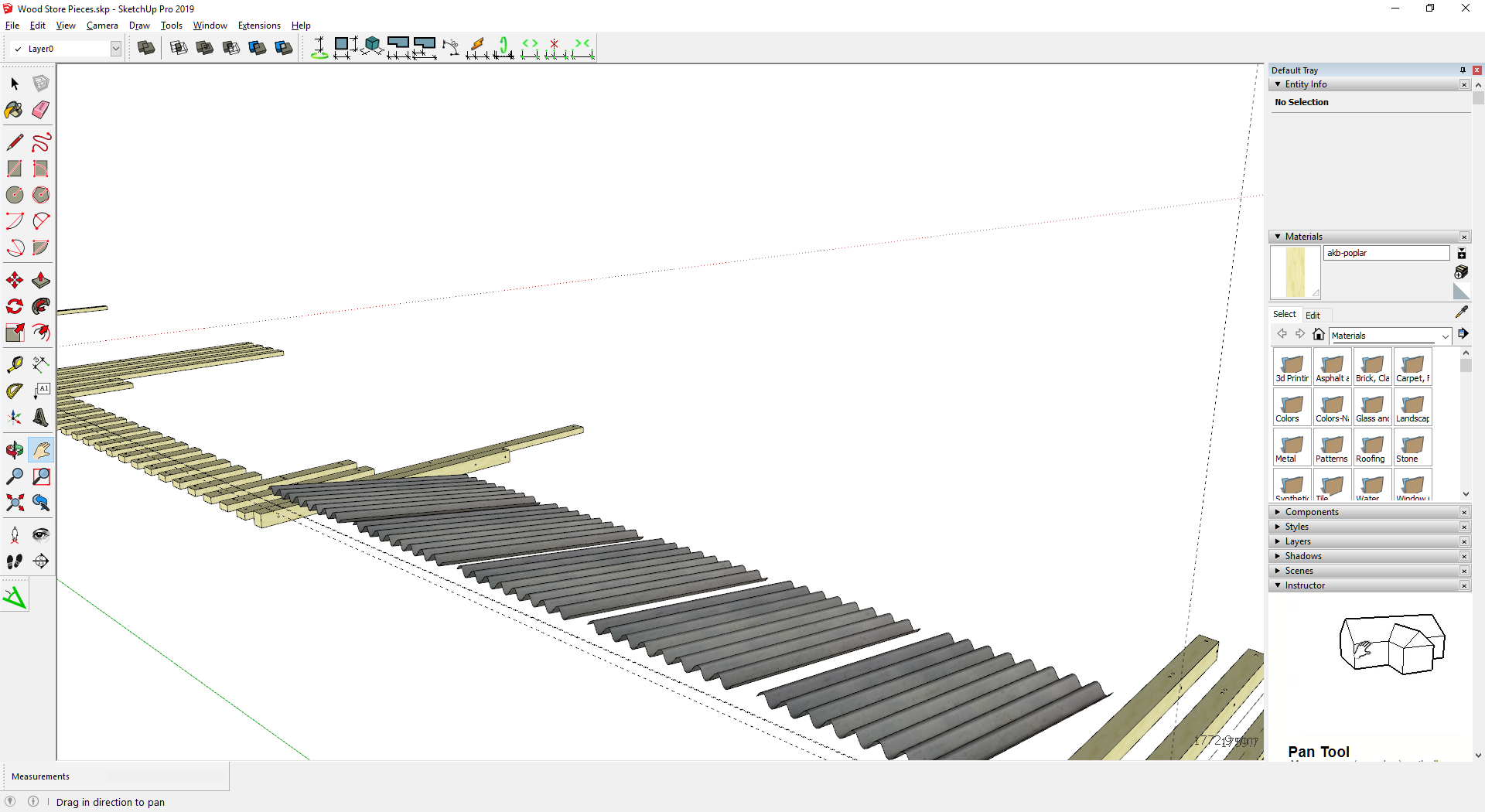Image resolution: width=1485 pixels, height=812 pixels.
Task: Pick the Paint Bucket tool
Action: pyautogui.click(x=15, y=110)
